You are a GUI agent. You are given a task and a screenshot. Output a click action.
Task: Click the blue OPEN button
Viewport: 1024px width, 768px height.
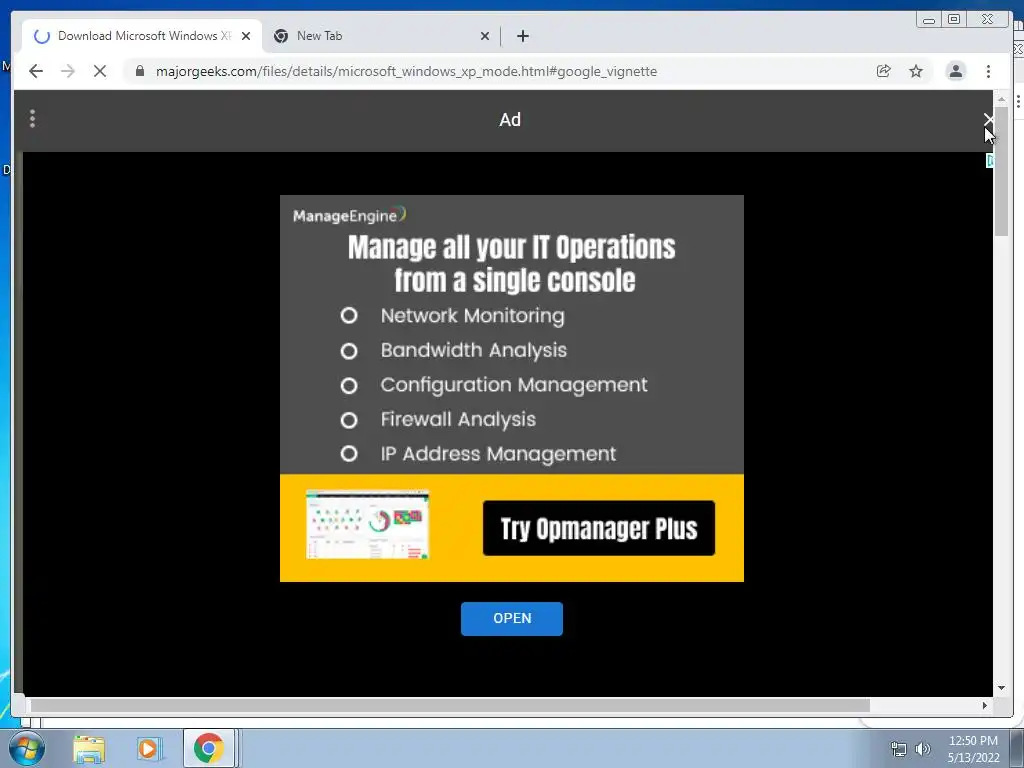[512, 618]
